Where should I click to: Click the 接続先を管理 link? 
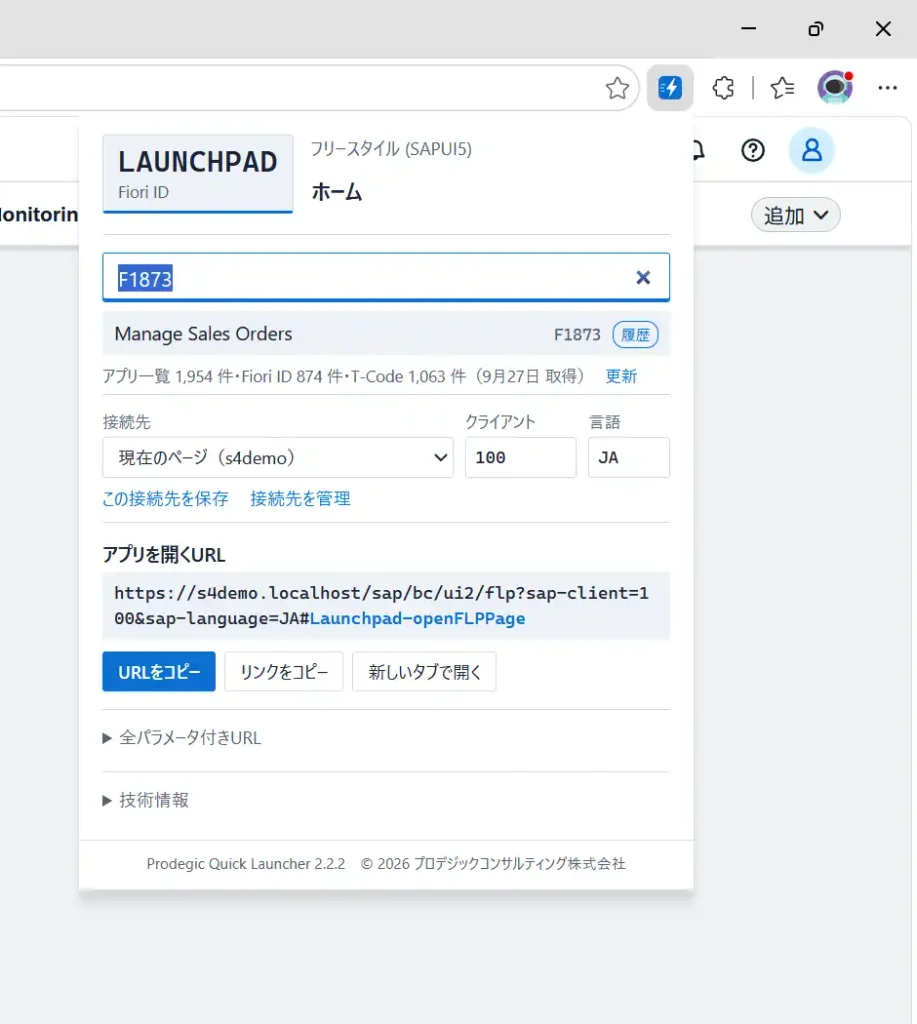[300, 499]
